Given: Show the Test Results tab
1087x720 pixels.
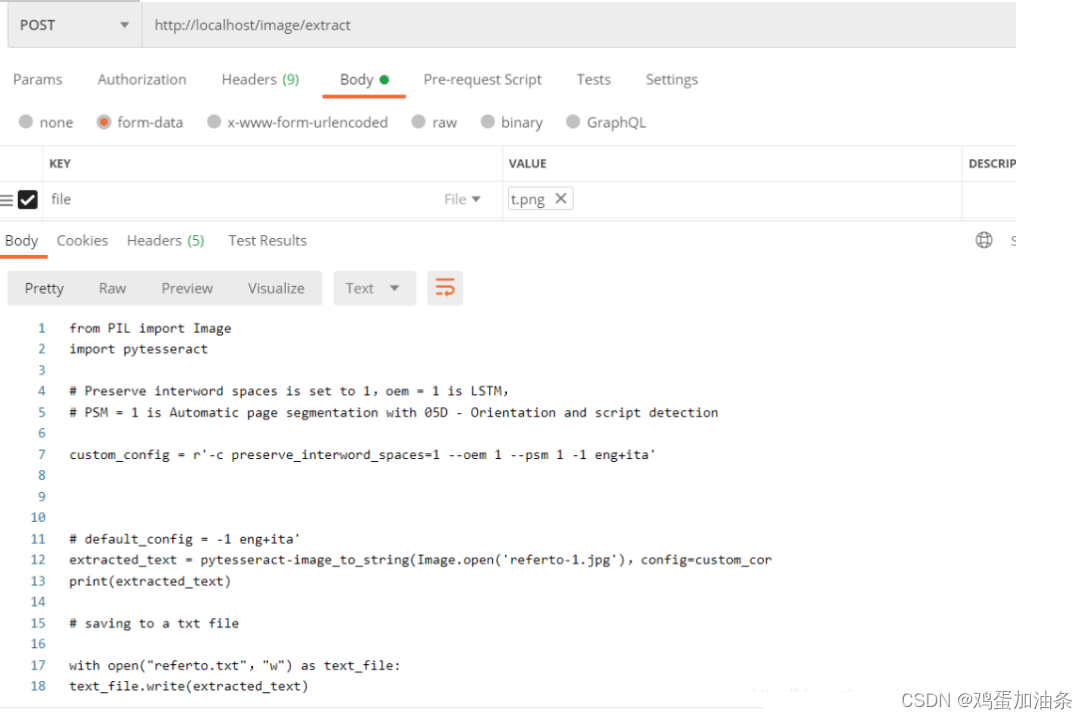Looking at the screenshot, I should [268, 240].
